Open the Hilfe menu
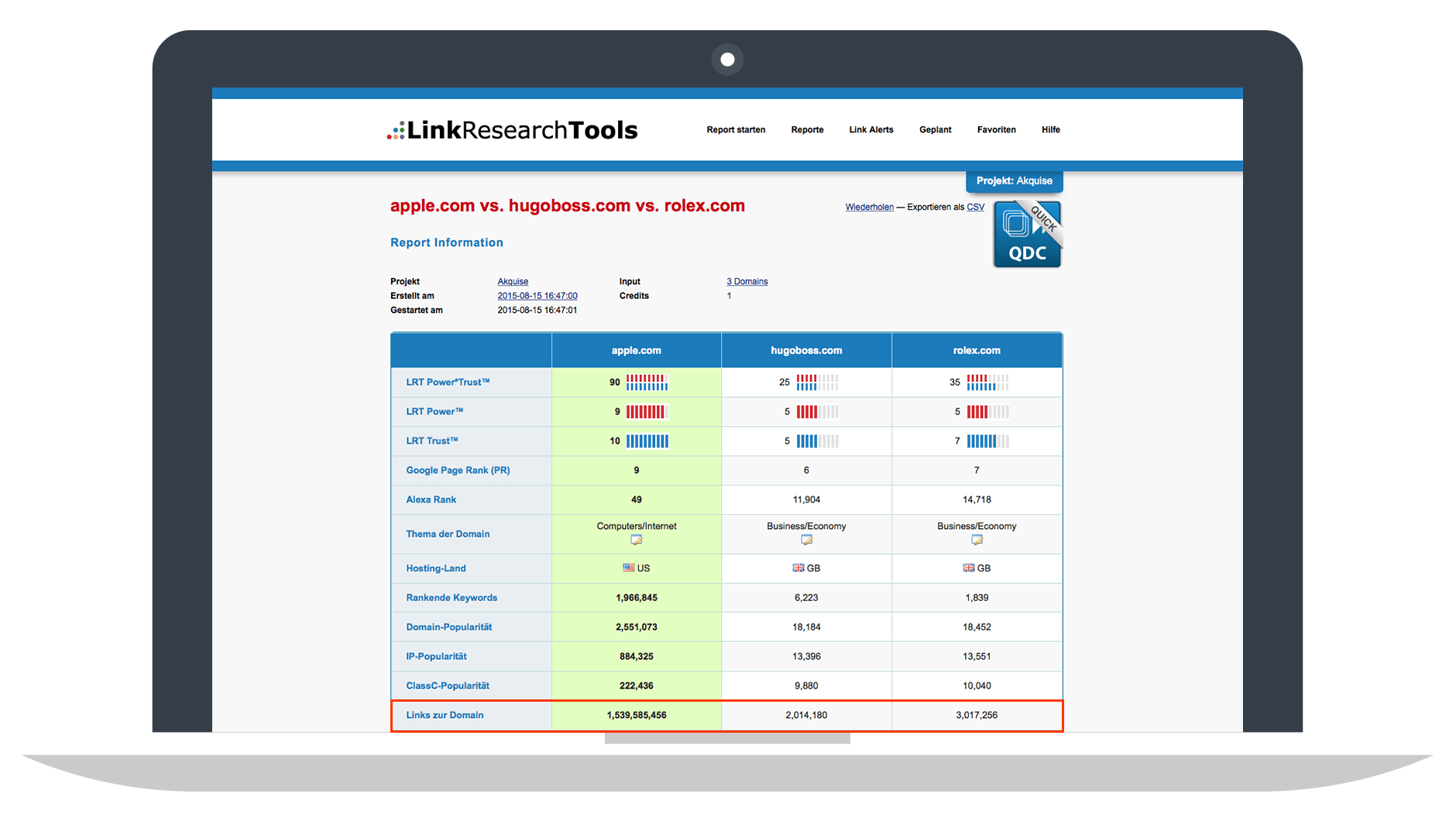 1051,130
